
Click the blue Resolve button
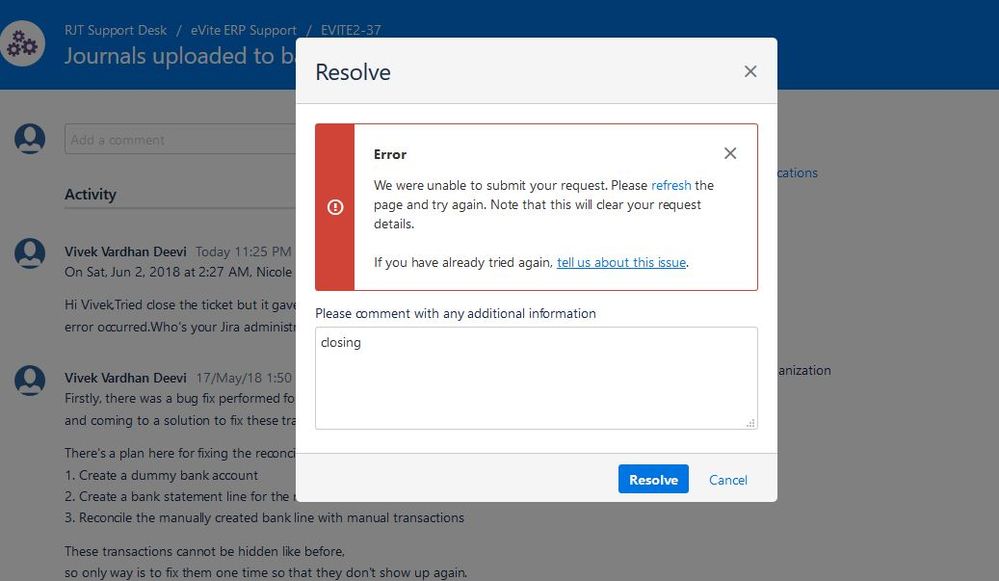[653, 479]
